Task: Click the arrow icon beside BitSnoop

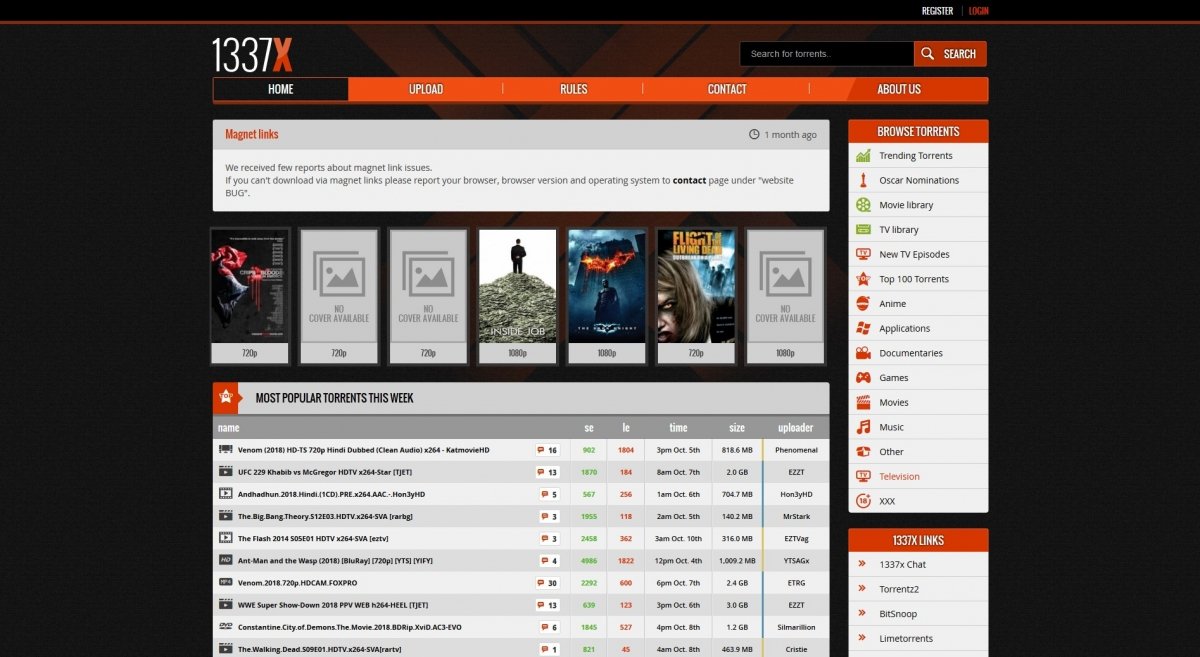Action: pos(862,613)
